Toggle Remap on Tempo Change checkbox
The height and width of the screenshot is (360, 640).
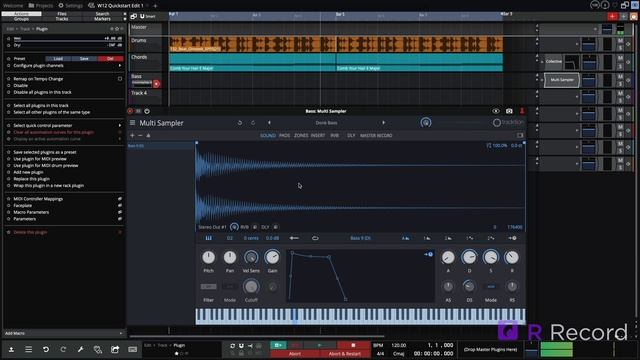pyautogui.click(x=120, y=79)
